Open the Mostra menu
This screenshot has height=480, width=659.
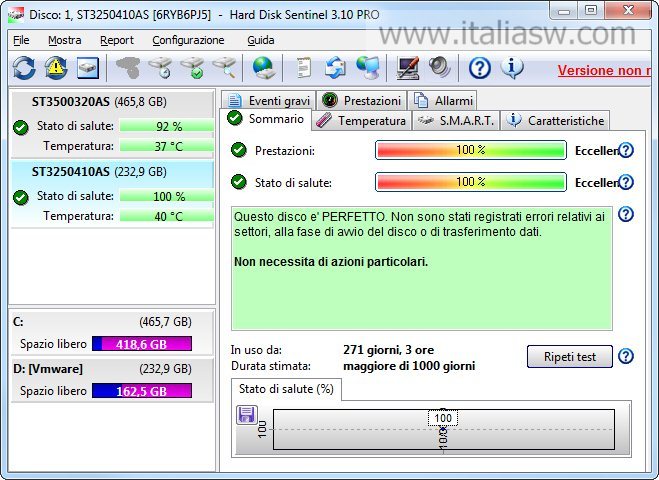(x=65, y=40)
